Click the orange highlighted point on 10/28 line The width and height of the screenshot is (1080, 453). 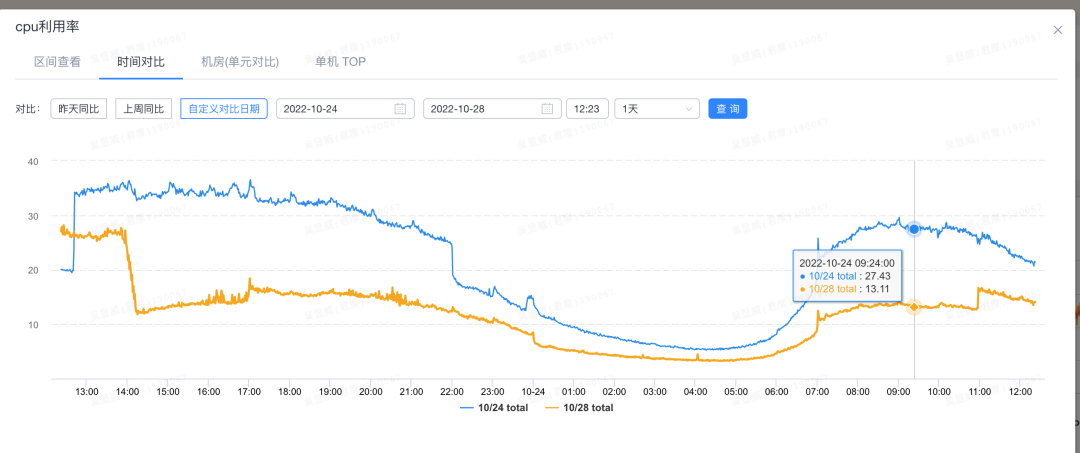[x=914, y=306]
